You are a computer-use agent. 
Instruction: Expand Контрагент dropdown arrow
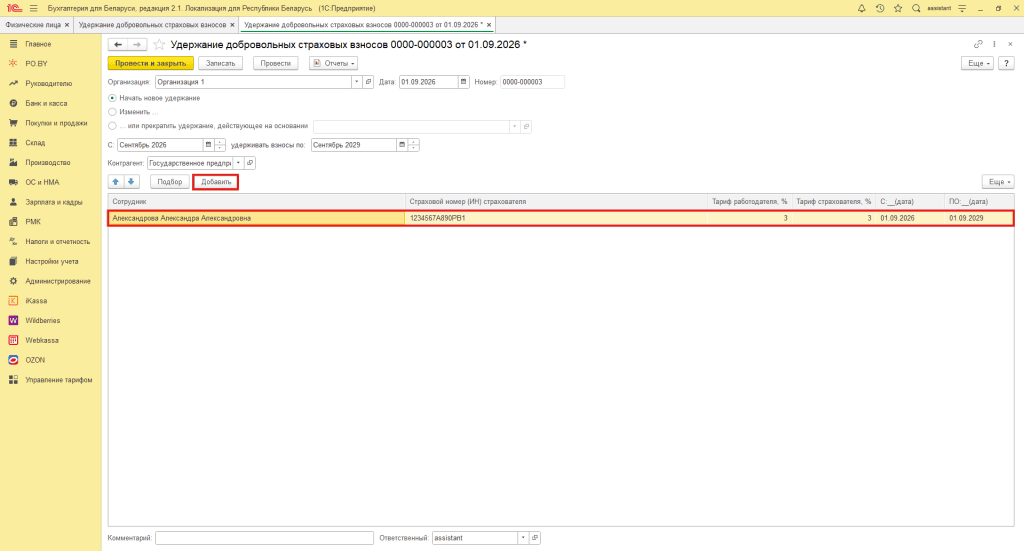pyautogui.click(x=238, y=163)
